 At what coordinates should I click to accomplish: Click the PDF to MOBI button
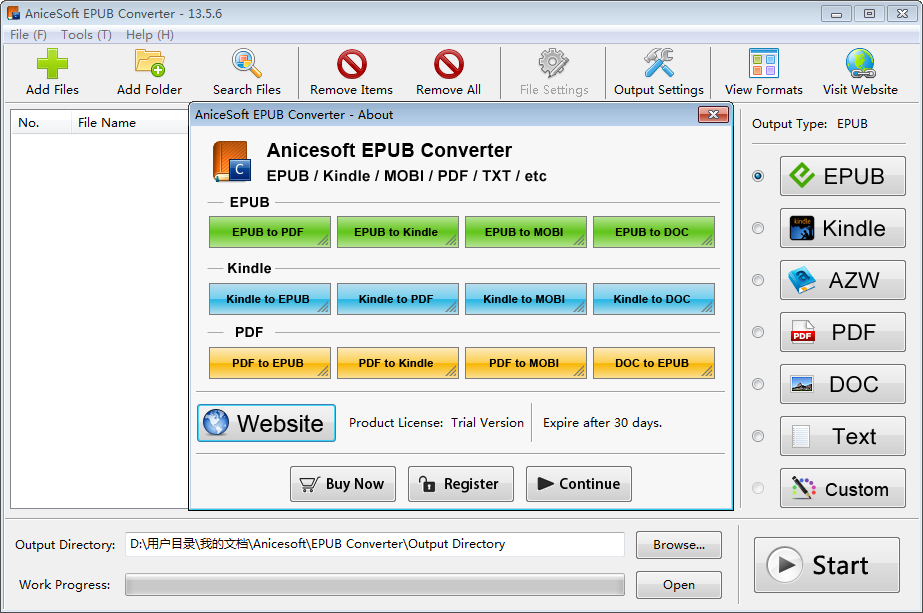[526, 363]
